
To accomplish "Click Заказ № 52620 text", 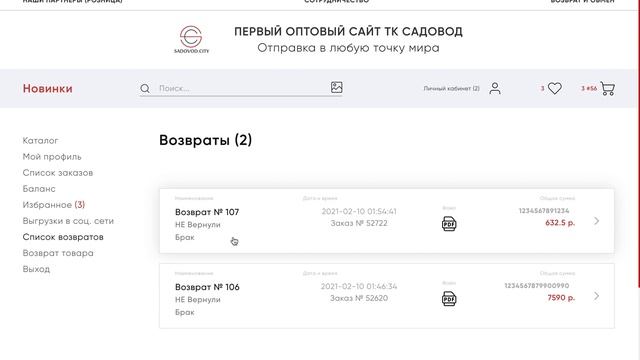I will [359, 298].
